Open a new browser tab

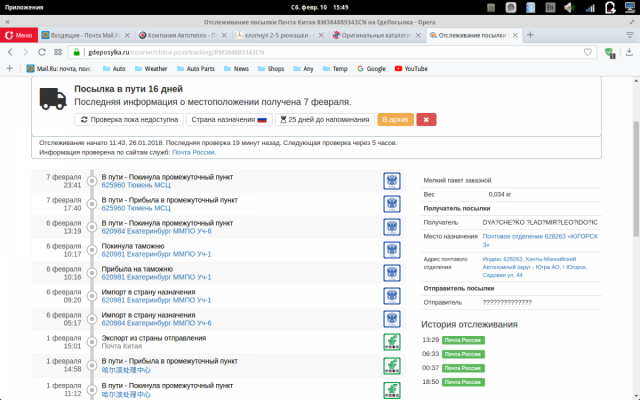[x=530, y=35]
